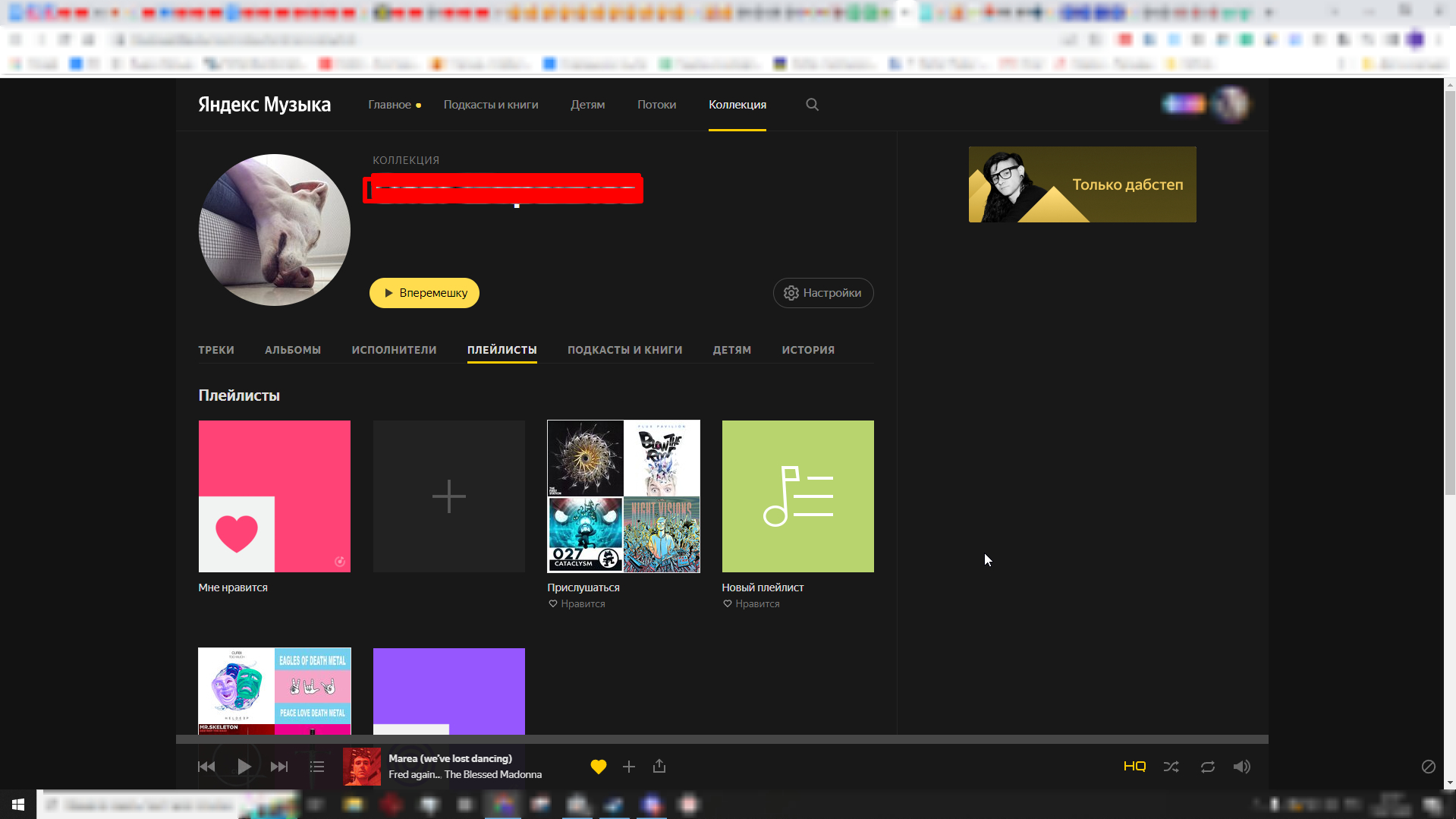
Task: Open the Мне нравится playlist title
Action: tap(233, 587)
